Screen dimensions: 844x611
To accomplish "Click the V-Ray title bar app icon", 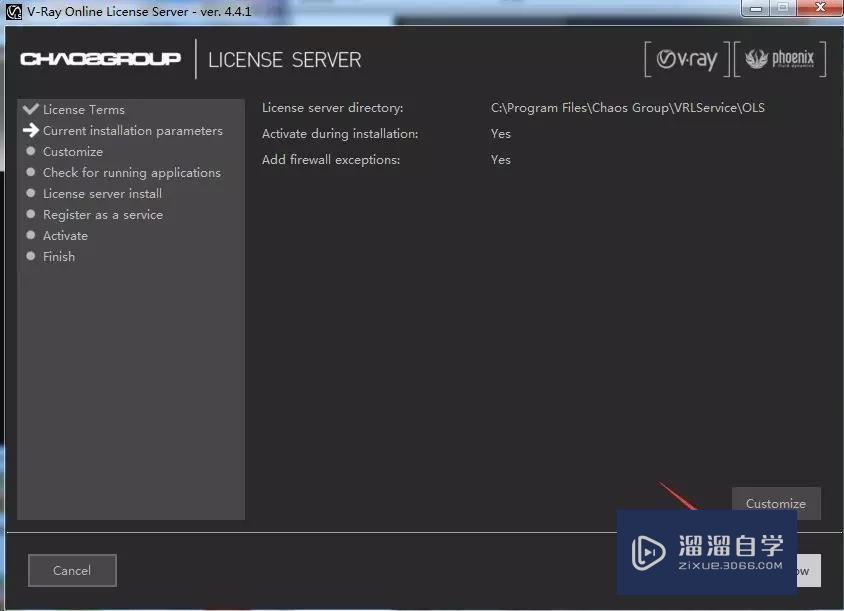I will (x=13, y=12).
